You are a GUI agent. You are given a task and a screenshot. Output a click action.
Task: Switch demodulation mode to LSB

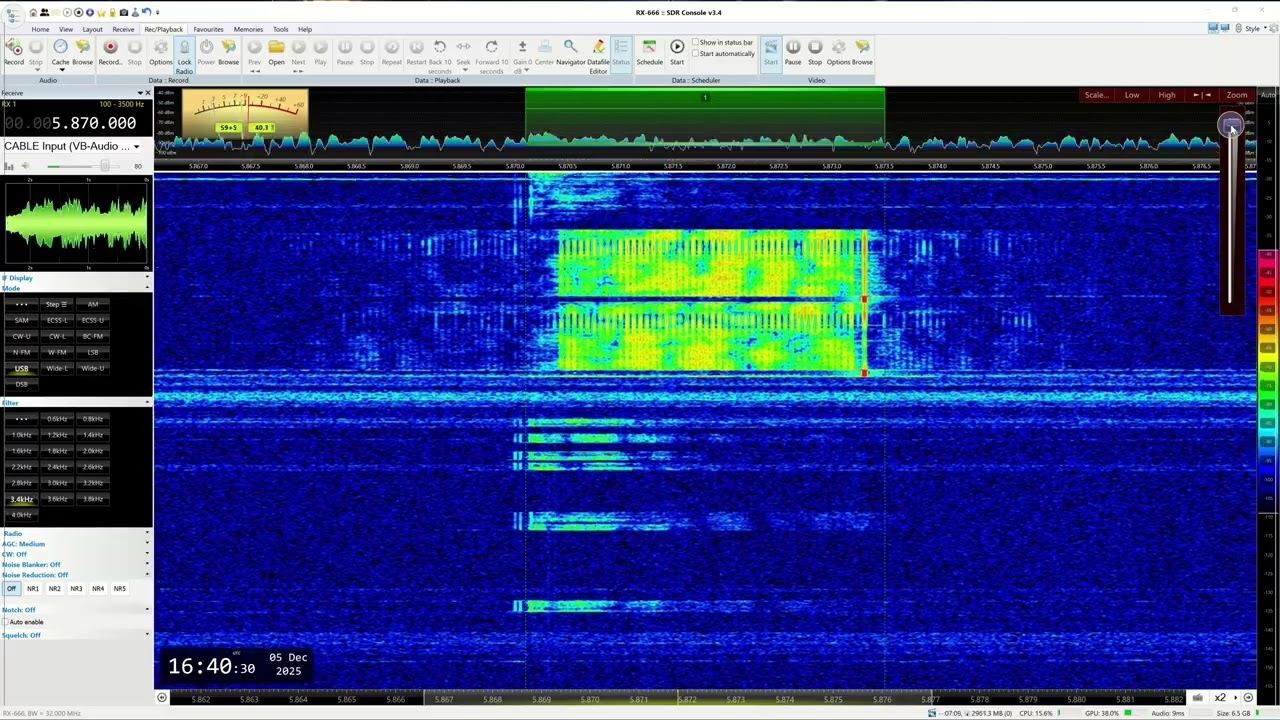click(93, 352)
